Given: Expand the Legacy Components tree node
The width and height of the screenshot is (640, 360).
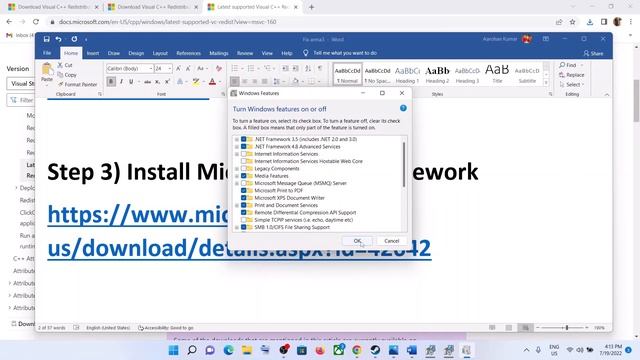Looking at the screenshot, I should tap(237, 169).
